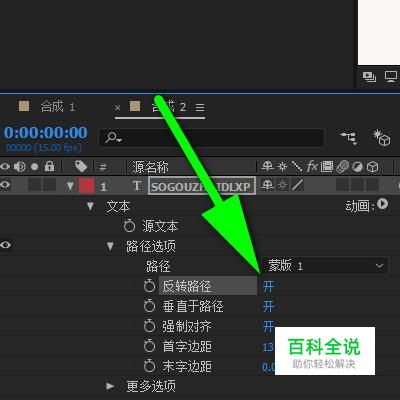Click the search magnifier icon
Screen dimensions: 400x400
[113, 137]
